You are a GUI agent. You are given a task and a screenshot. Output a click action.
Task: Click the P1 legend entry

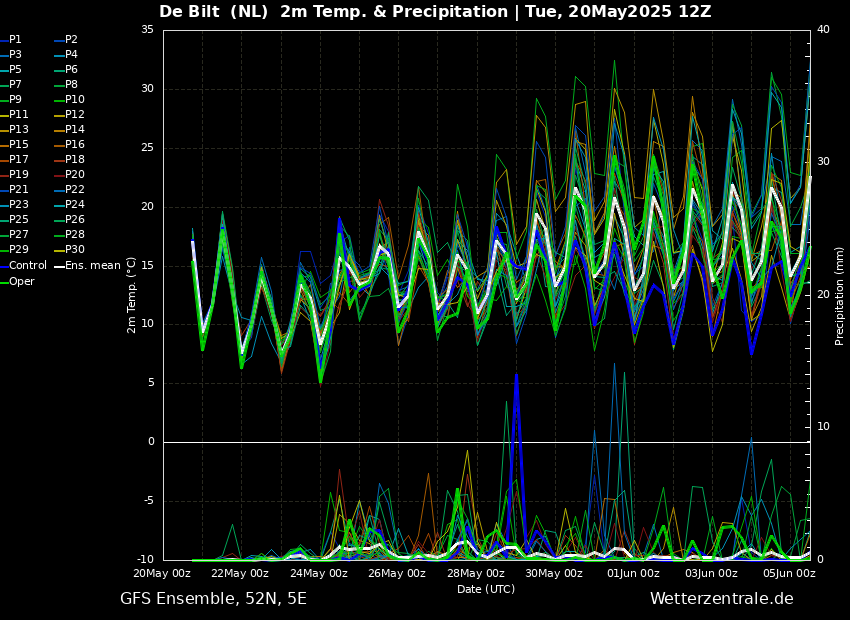(15, 40)
